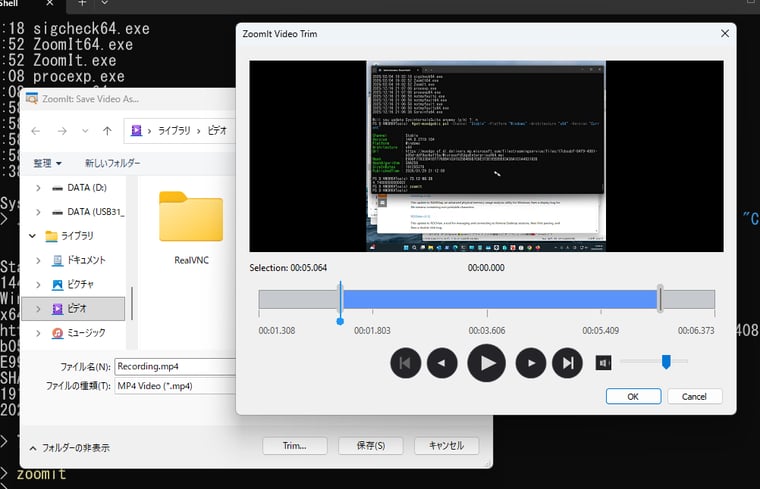
Task: Click the blue playhead marker on timeline
Action: pos(340,320)
